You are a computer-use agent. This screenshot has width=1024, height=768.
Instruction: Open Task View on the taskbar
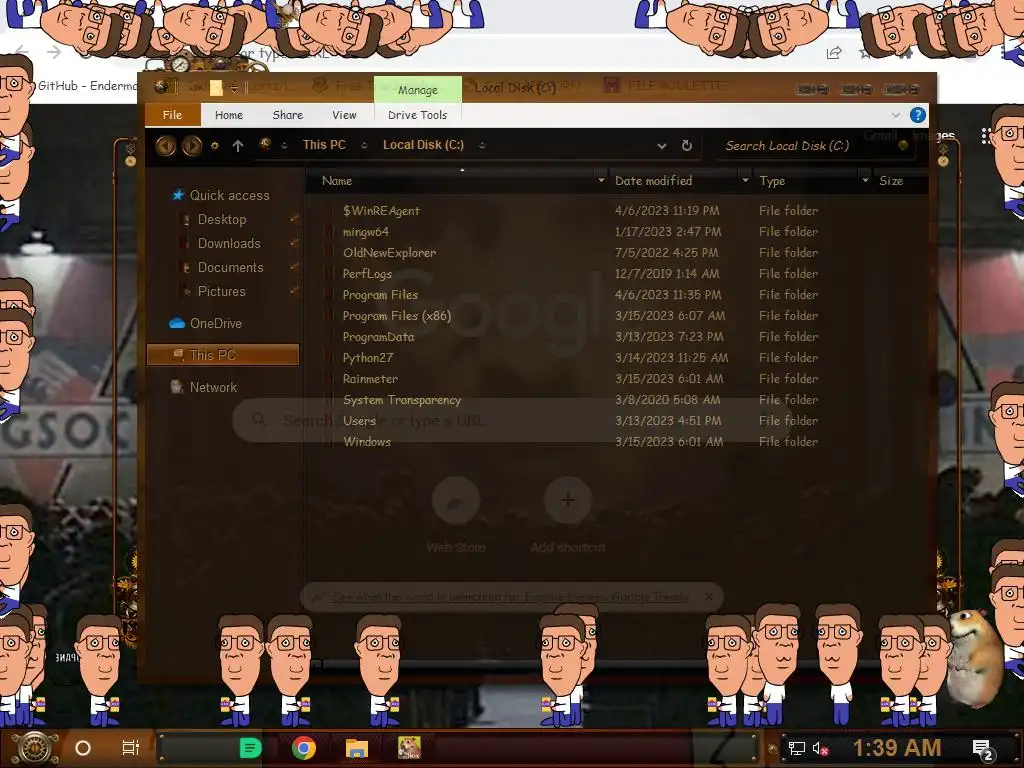point(131,748)
